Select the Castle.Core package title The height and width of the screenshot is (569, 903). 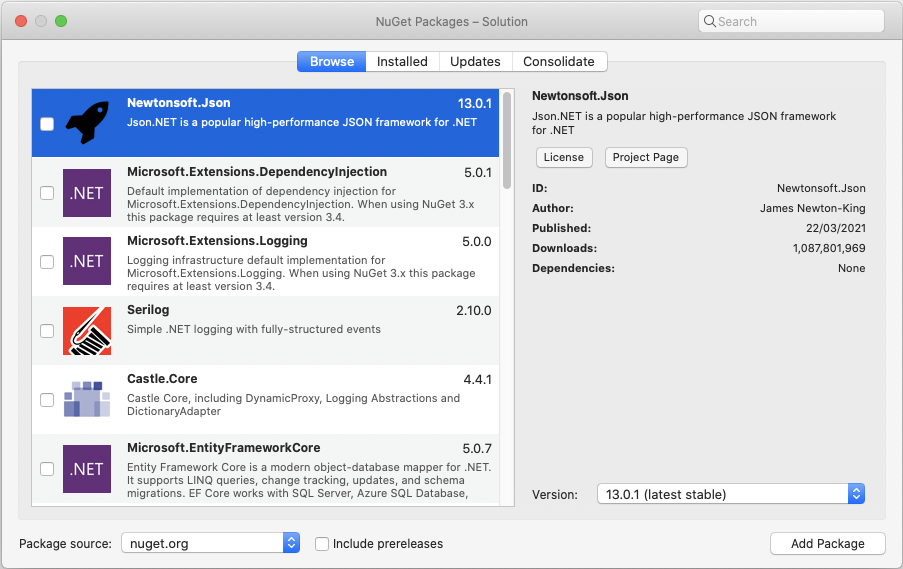click(162, 379)
